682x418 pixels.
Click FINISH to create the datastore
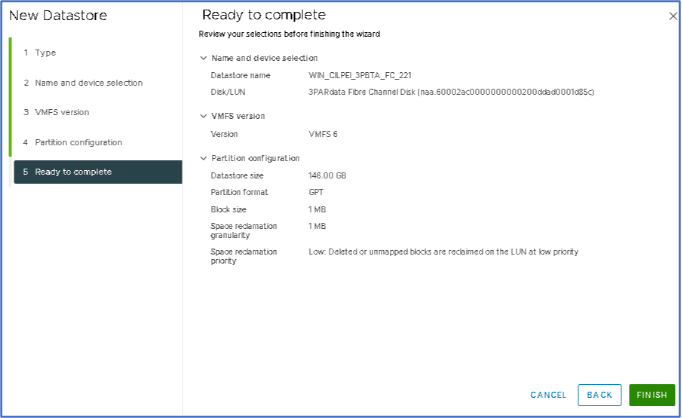pos(652,395)
